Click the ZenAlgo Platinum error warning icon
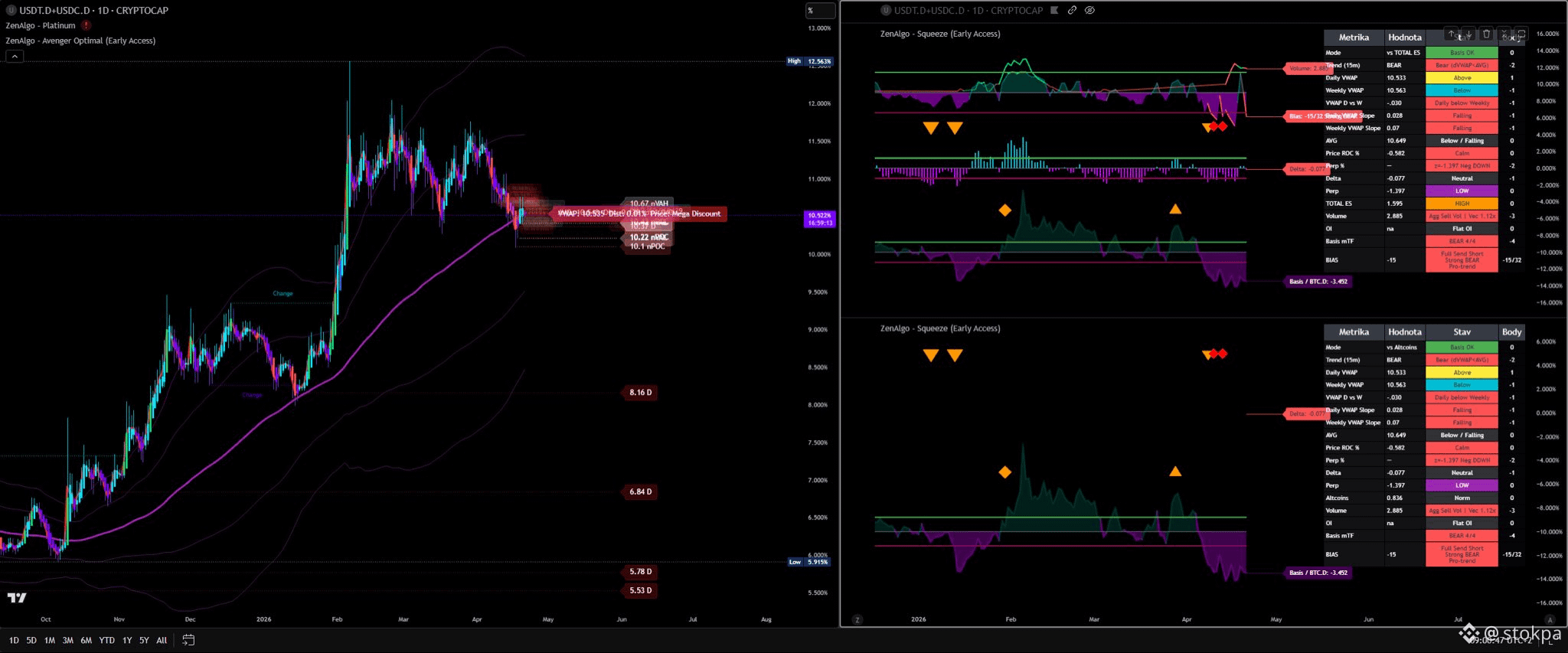This screenshot has width=1568, height=653. [87, 25]
